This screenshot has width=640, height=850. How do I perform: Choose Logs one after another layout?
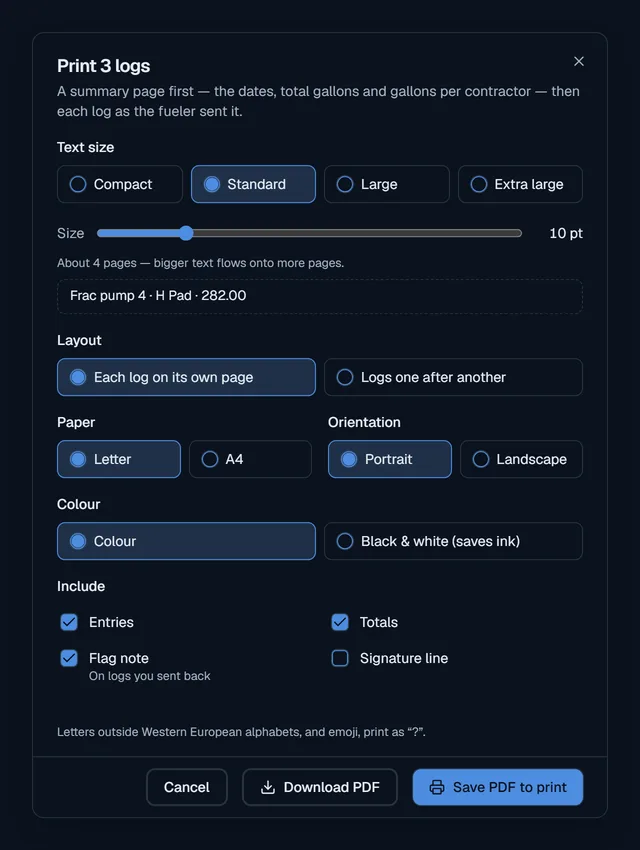tap(454, 377)
